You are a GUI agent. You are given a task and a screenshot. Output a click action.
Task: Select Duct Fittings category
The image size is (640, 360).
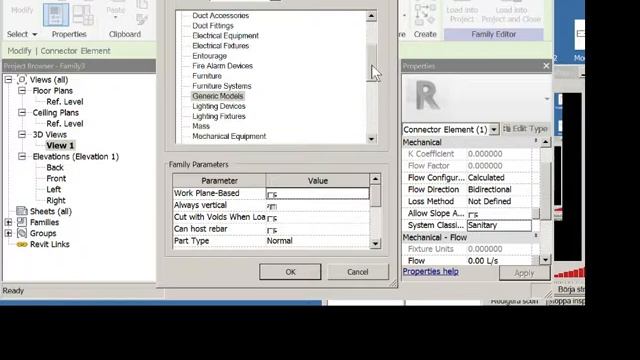(213, 26)
